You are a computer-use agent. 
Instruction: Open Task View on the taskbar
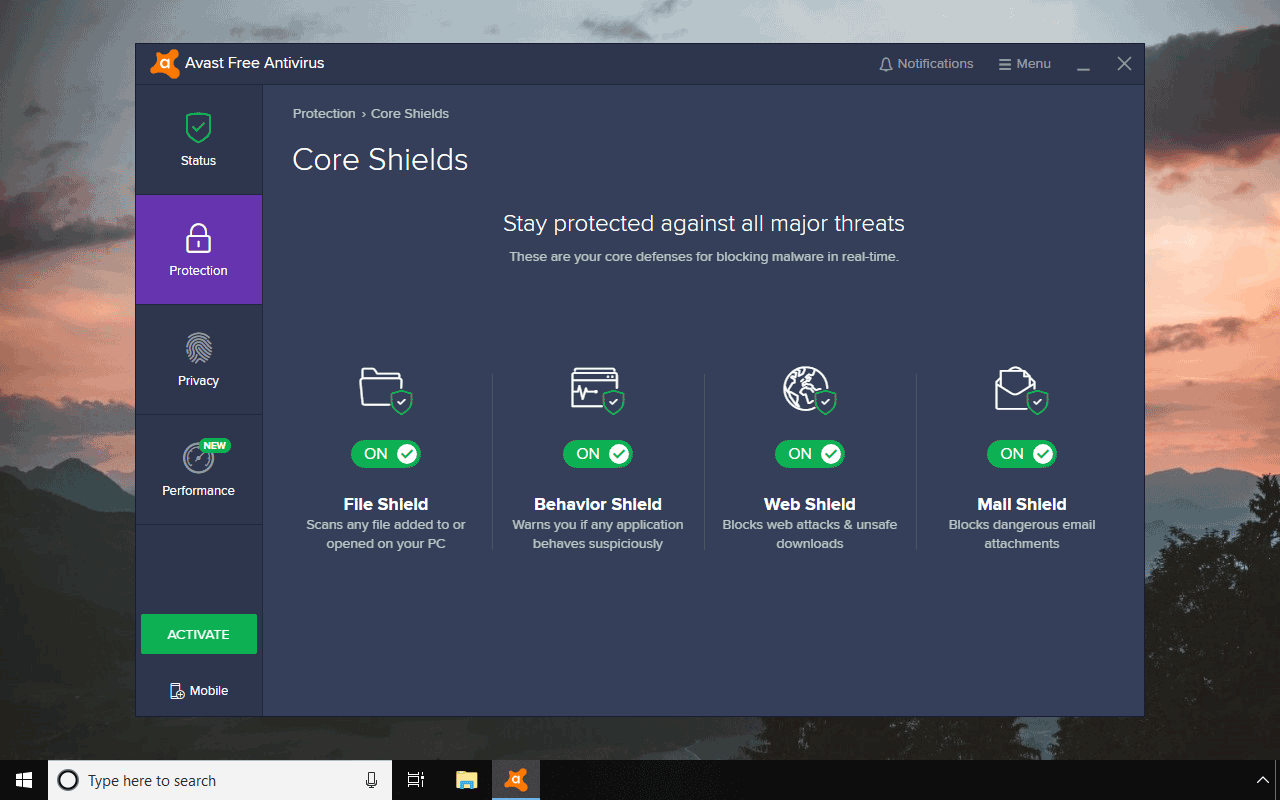coord(416,780)
